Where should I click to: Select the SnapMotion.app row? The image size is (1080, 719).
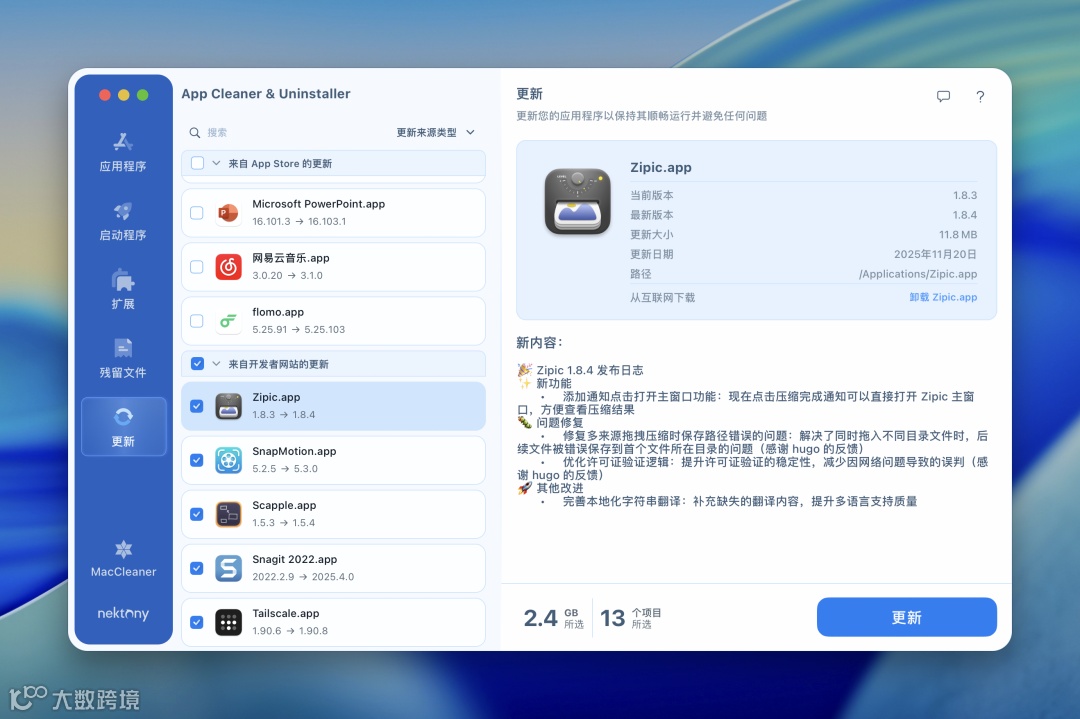click(333, 460)
